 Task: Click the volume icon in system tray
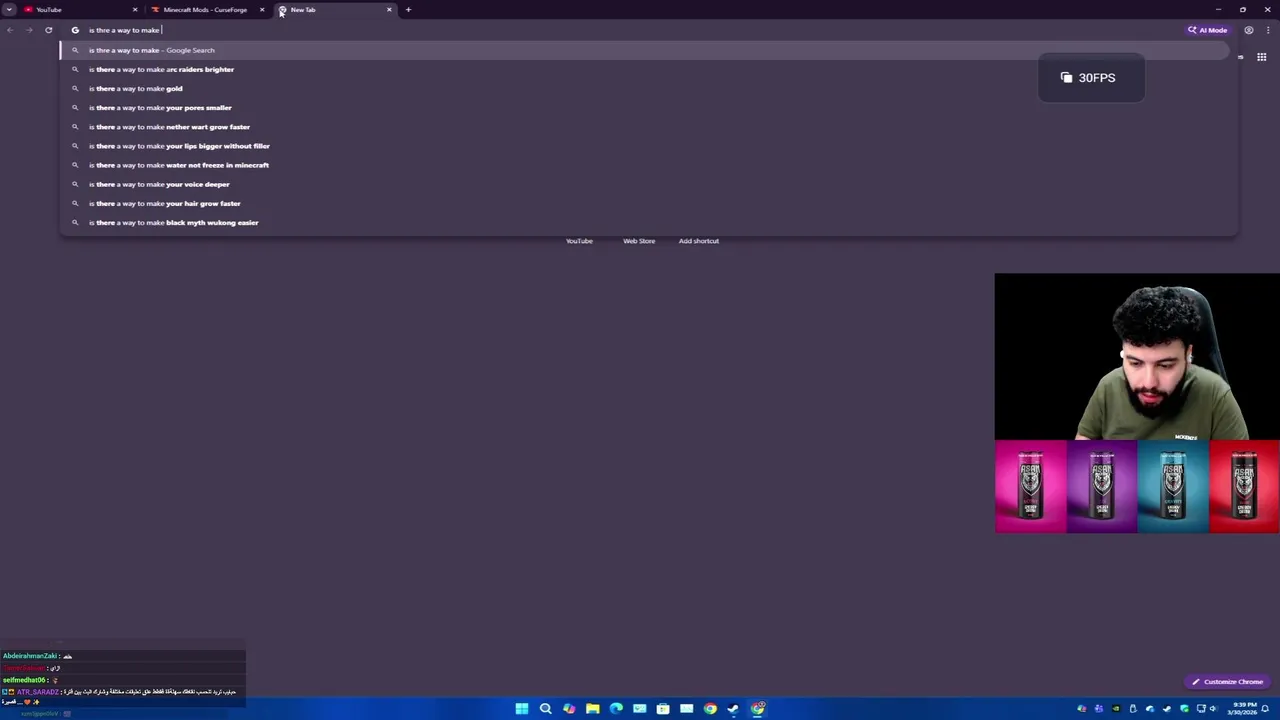pos(1213,709)
